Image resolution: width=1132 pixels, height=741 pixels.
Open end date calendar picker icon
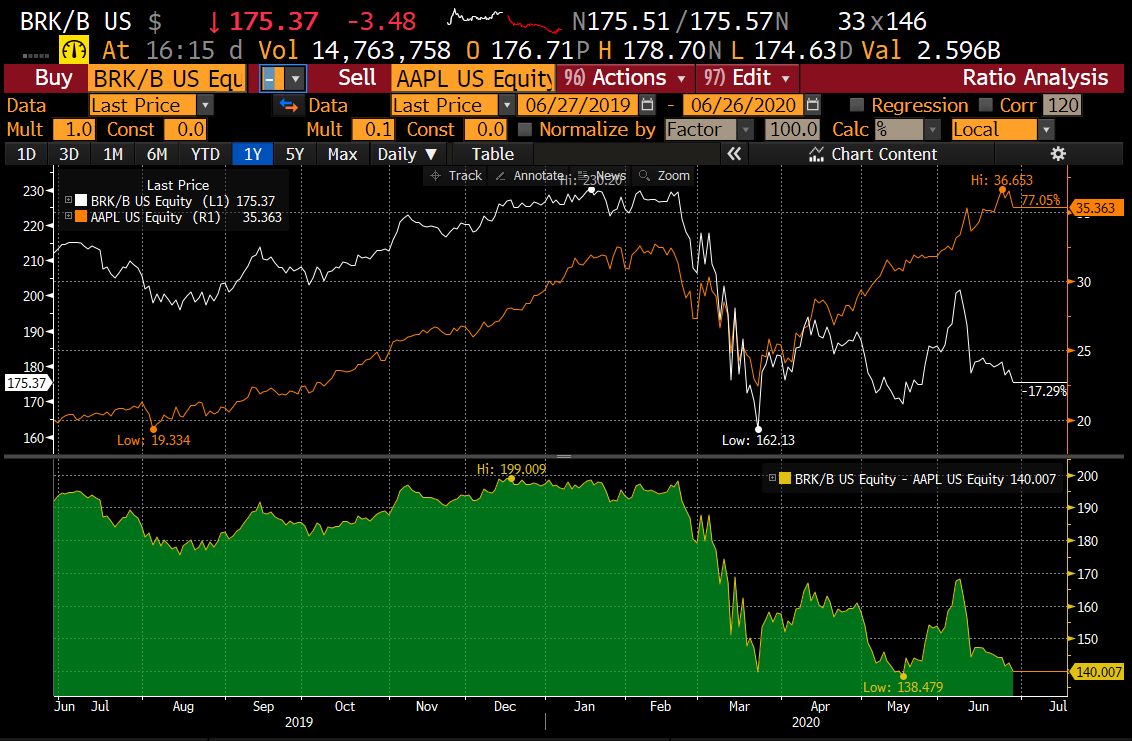coord(813,105)
